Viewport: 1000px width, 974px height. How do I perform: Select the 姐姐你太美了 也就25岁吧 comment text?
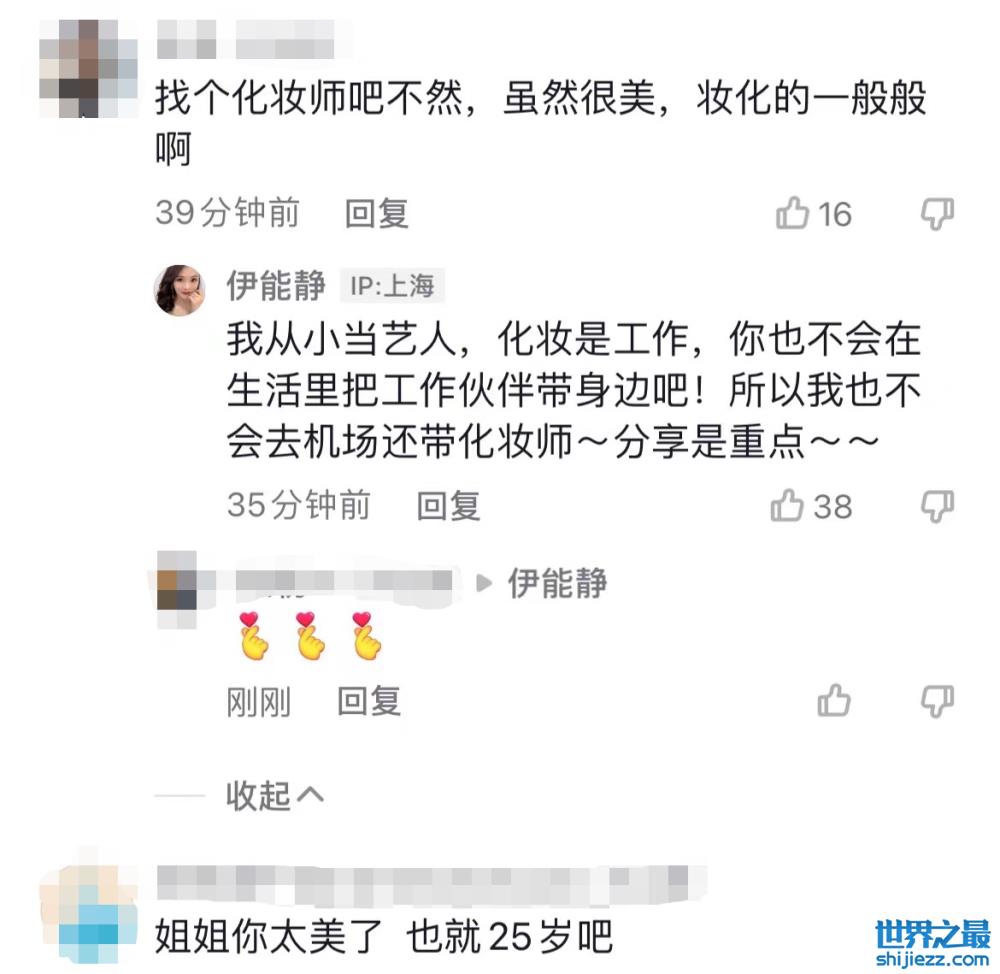[x=384, y=936]
